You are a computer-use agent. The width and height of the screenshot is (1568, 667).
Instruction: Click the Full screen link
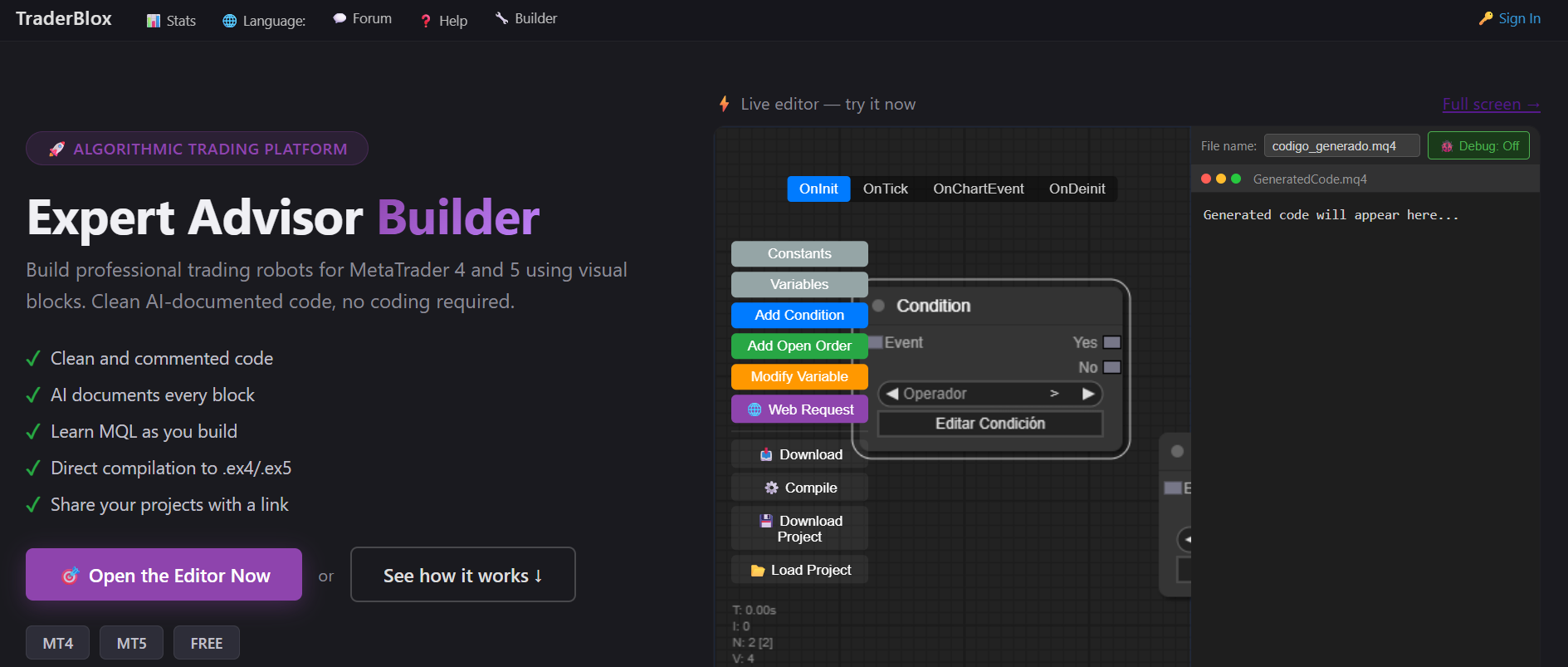pyautogui.click(x=1491, y=104)
